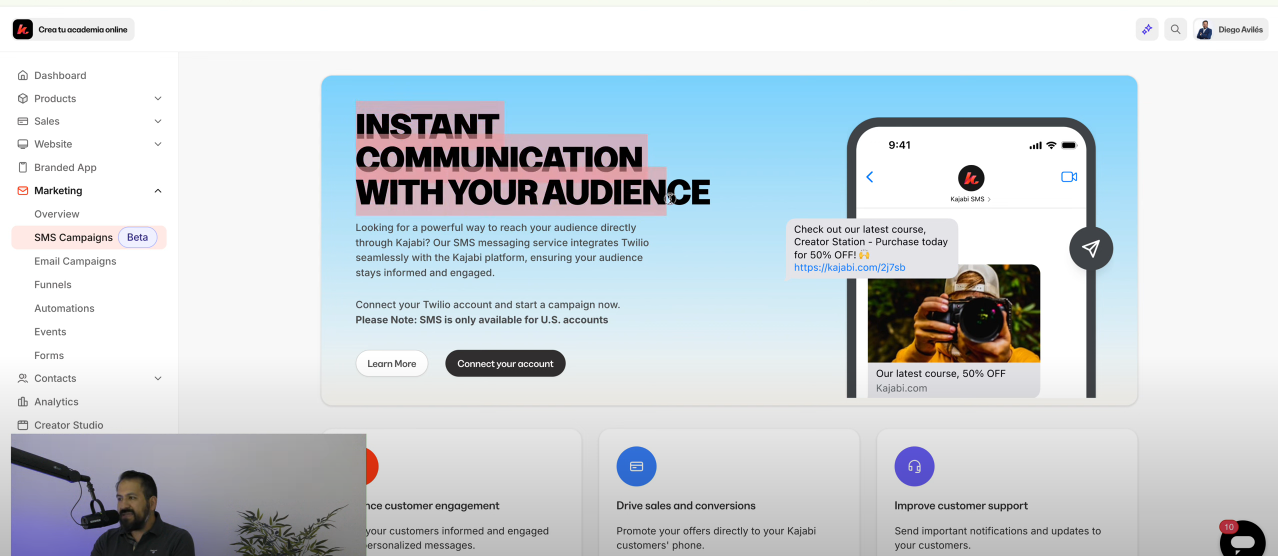Viewport: 1278px width, 556px height.
Task: Open Email Campaigns in sidebar
Action: (x=75, y=261)
